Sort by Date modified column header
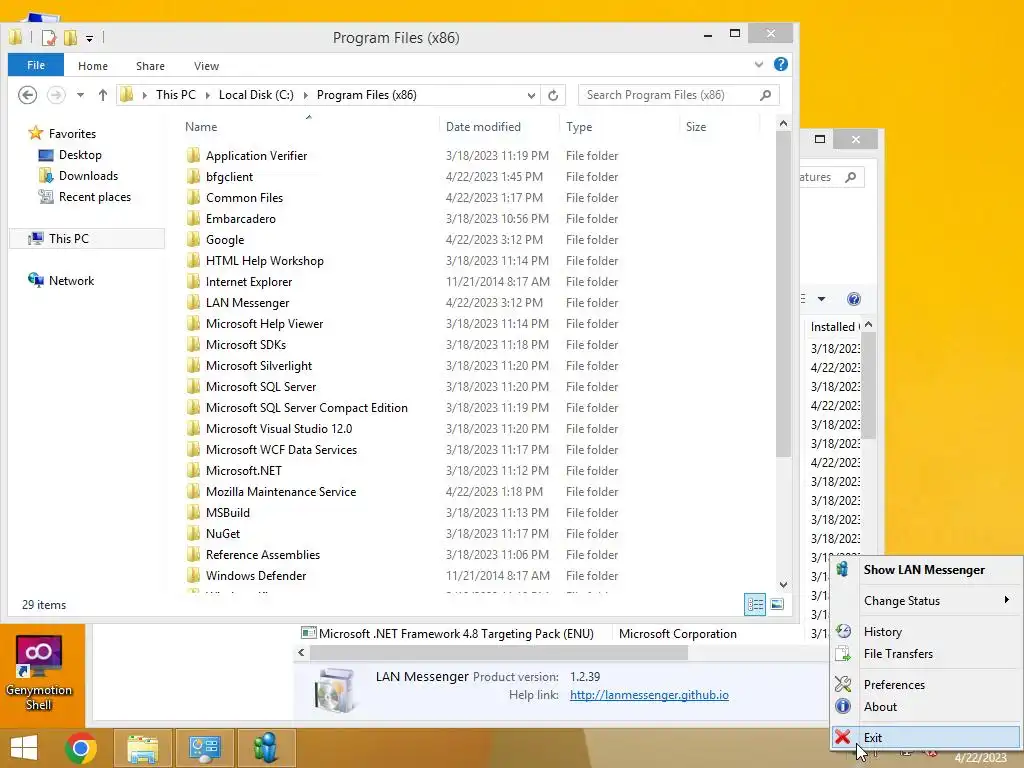This screenshot has height=768, width=1024. point(500,127)
